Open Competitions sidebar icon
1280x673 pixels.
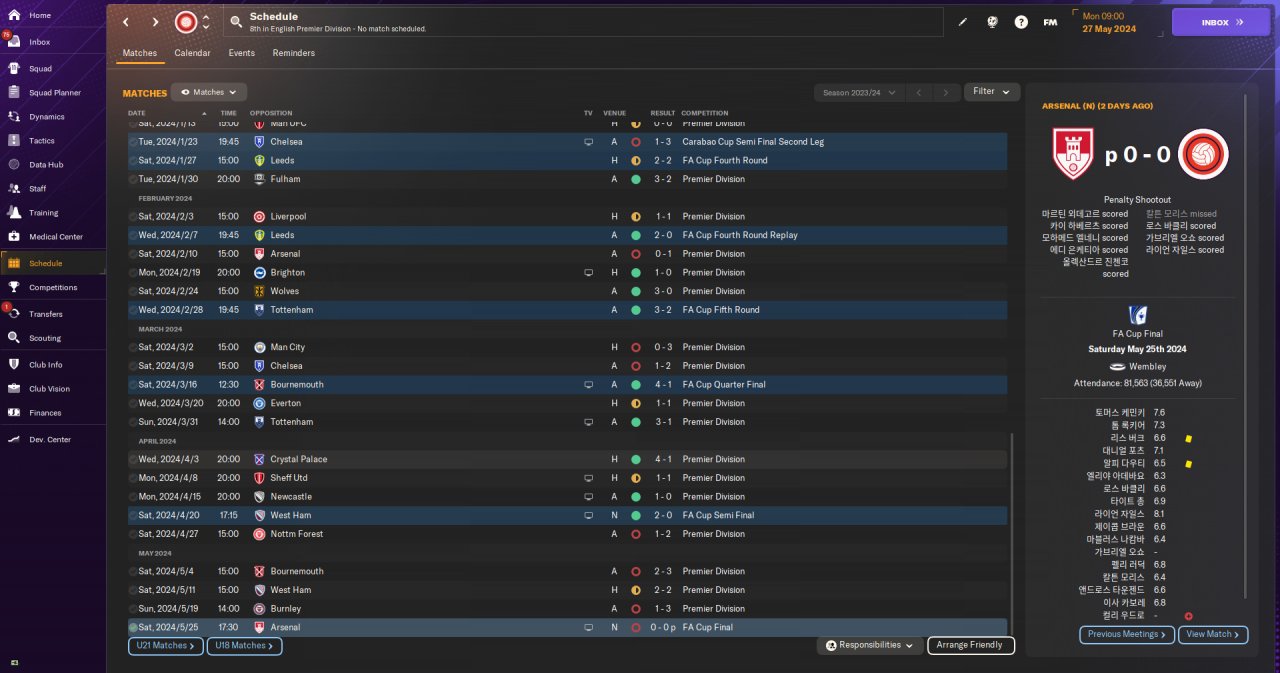pyautogui.click(x=14, y=288)
